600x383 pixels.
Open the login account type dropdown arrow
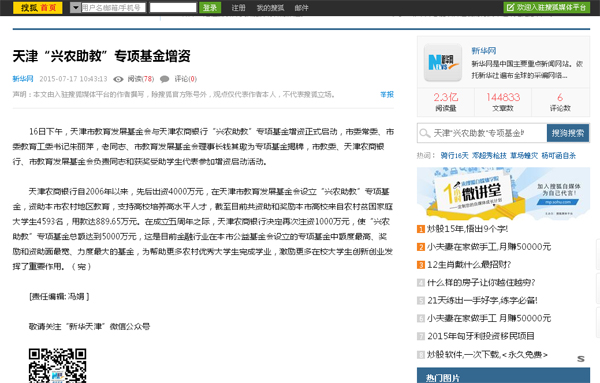75,8
